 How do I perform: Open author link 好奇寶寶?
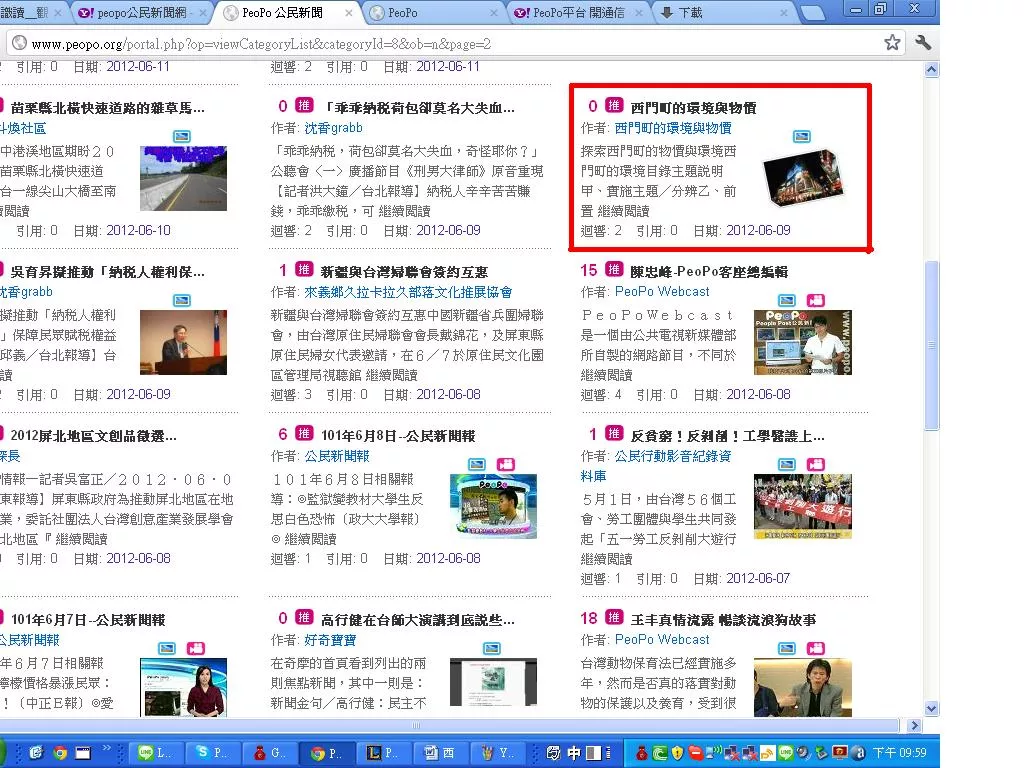pyautogui.click(x=330, y=640)
